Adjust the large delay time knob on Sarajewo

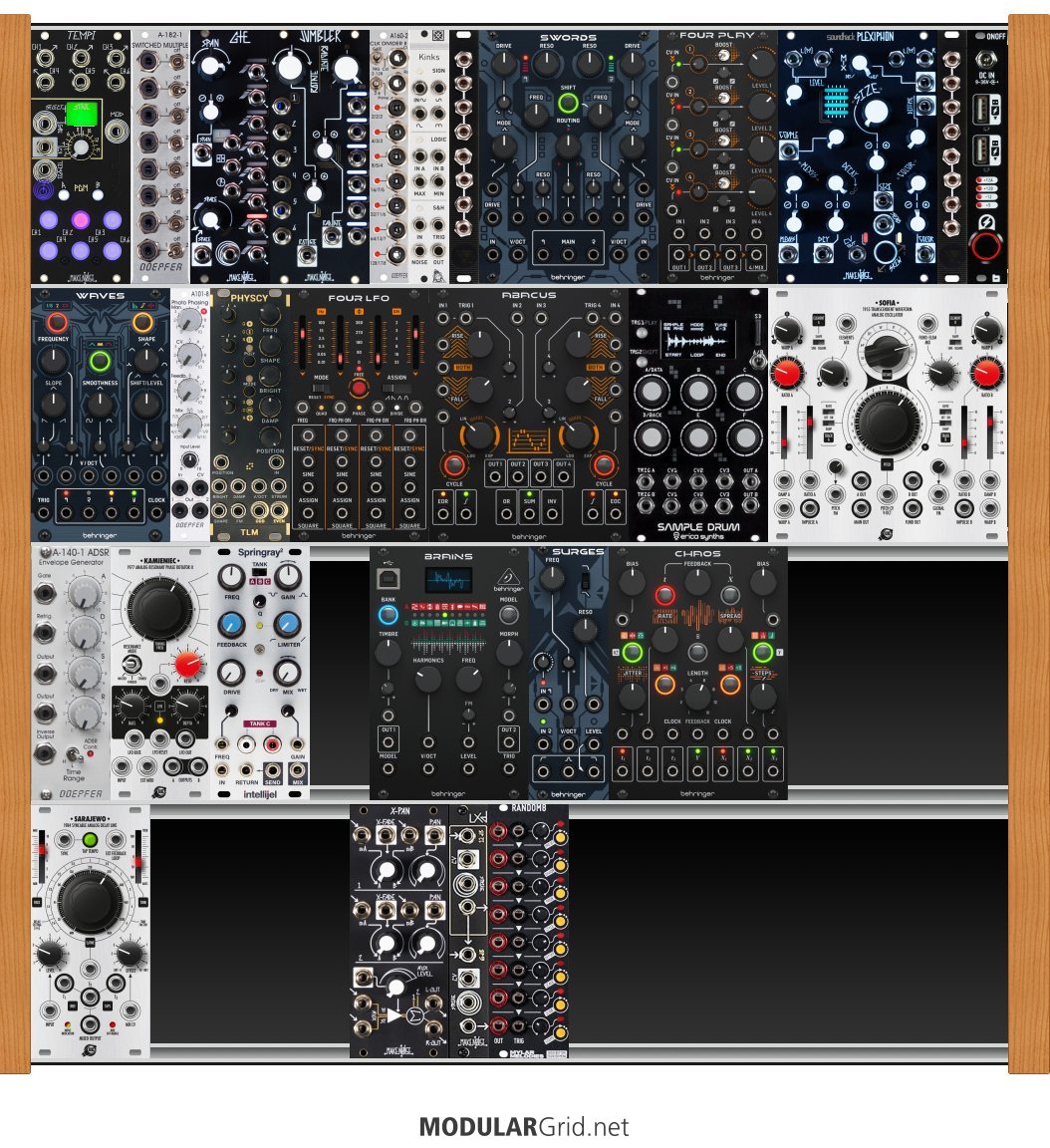click(x=90, y=902)
